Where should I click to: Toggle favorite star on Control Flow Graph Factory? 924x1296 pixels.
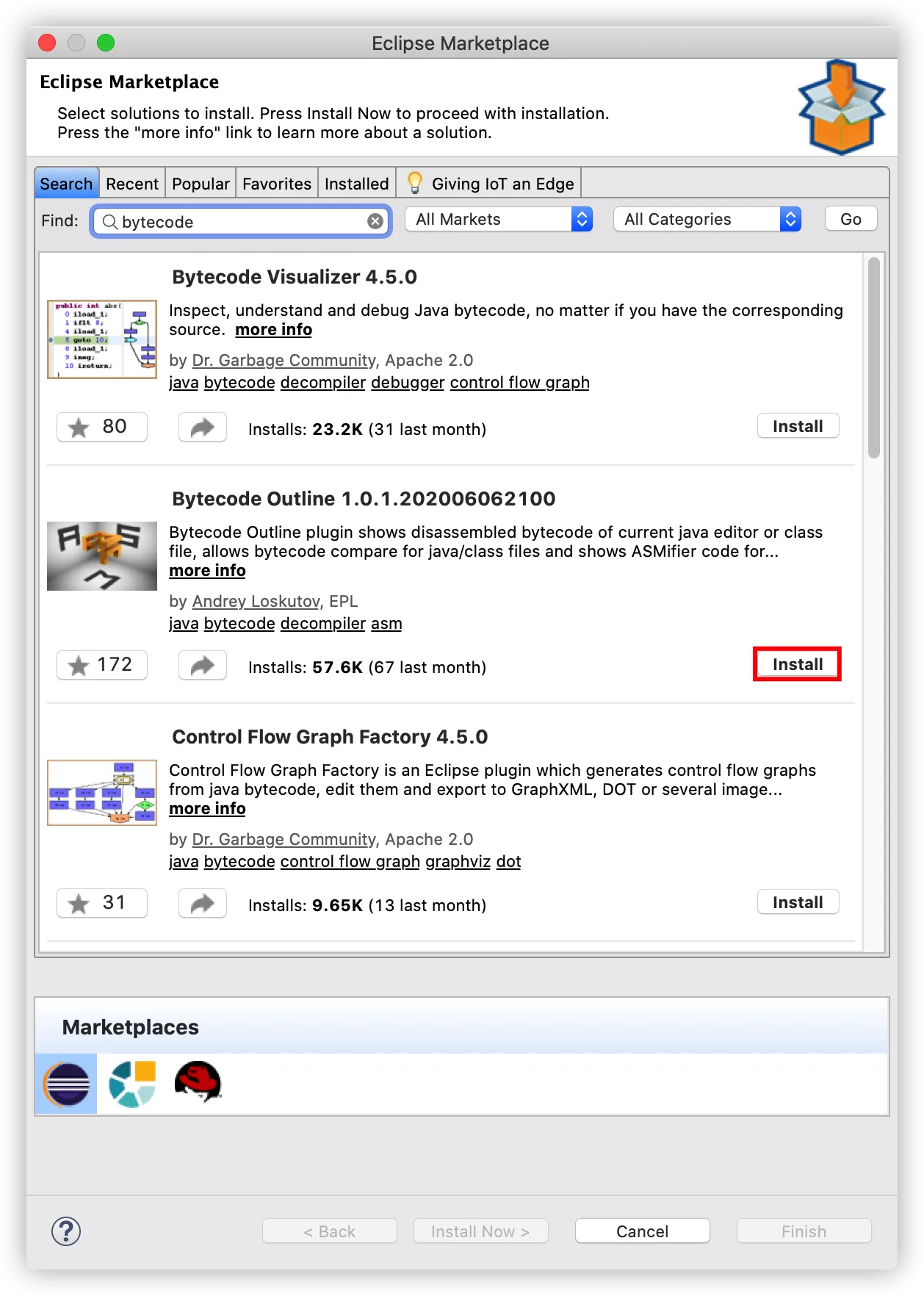(x=102, y=903)
